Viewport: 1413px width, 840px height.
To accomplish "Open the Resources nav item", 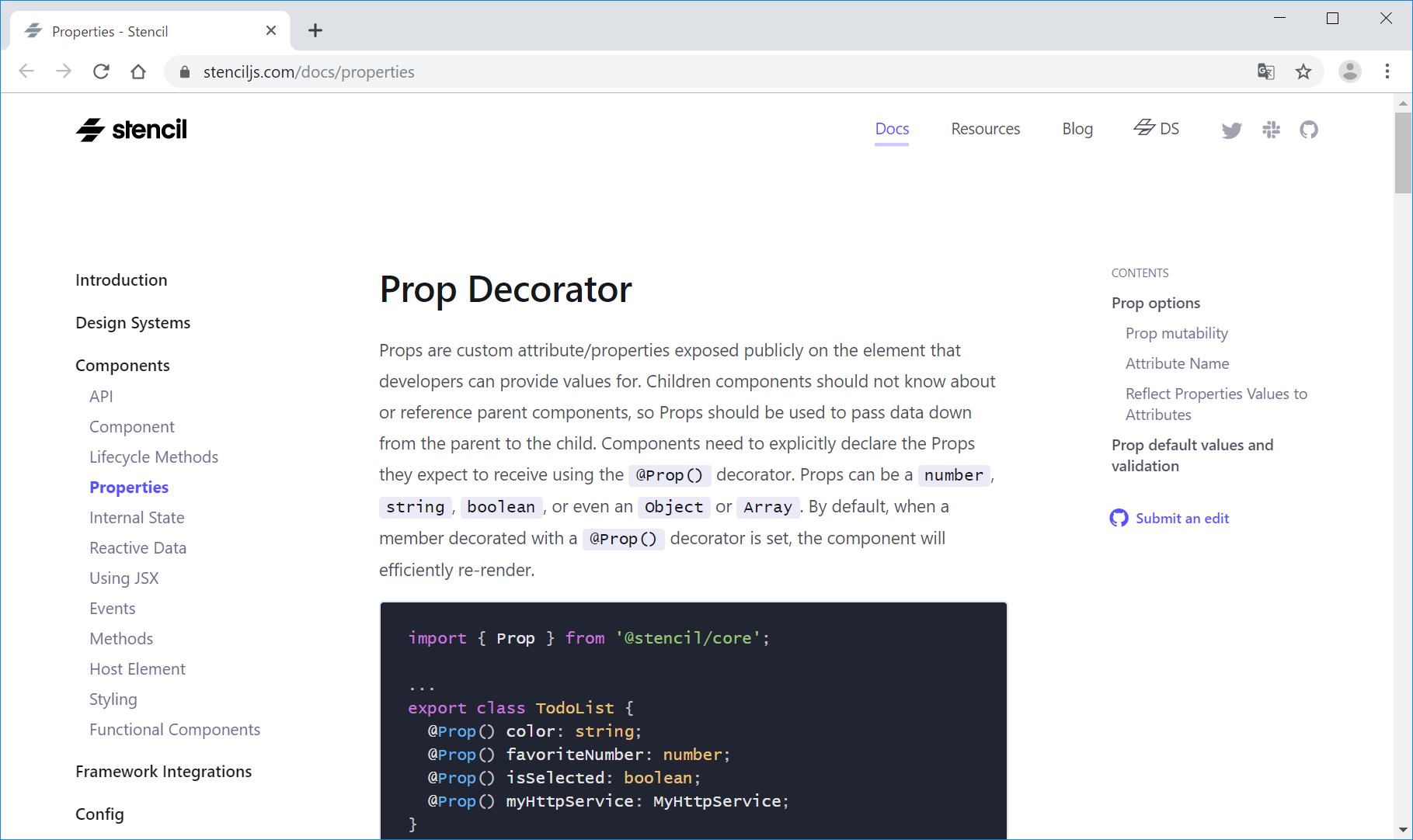I will point(985,129).
